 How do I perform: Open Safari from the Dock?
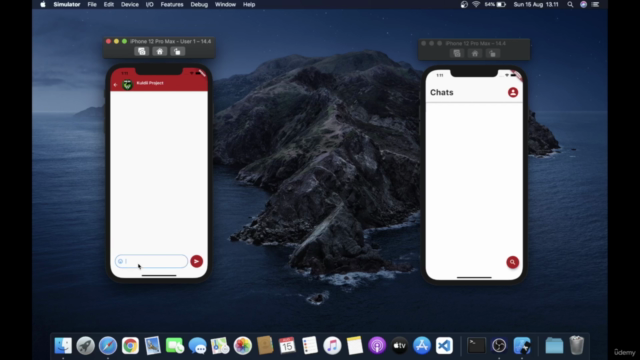coord(108,346)
